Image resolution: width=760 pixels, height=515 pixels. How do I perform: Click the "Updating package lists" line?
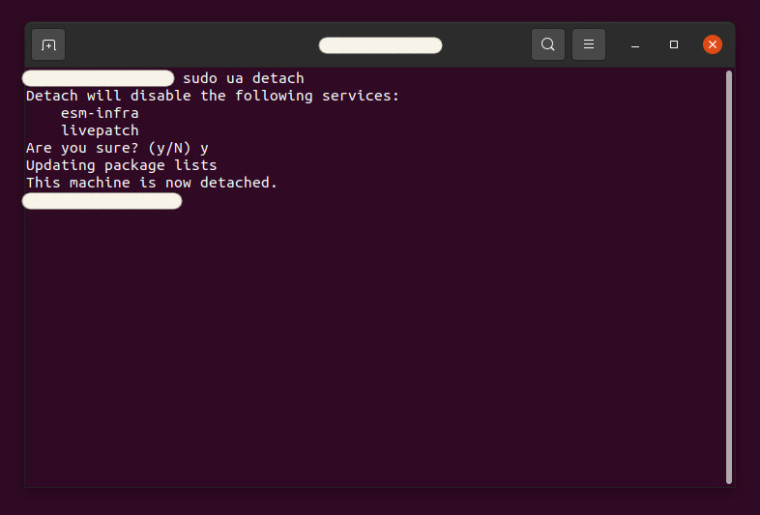(x=121, y=165)
